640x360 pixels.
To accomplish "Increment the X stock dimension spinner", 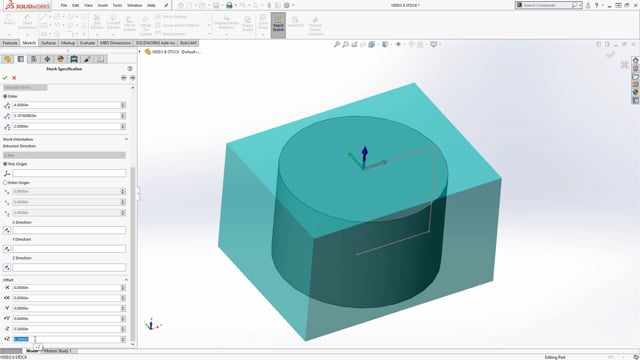I will (123, 104).
